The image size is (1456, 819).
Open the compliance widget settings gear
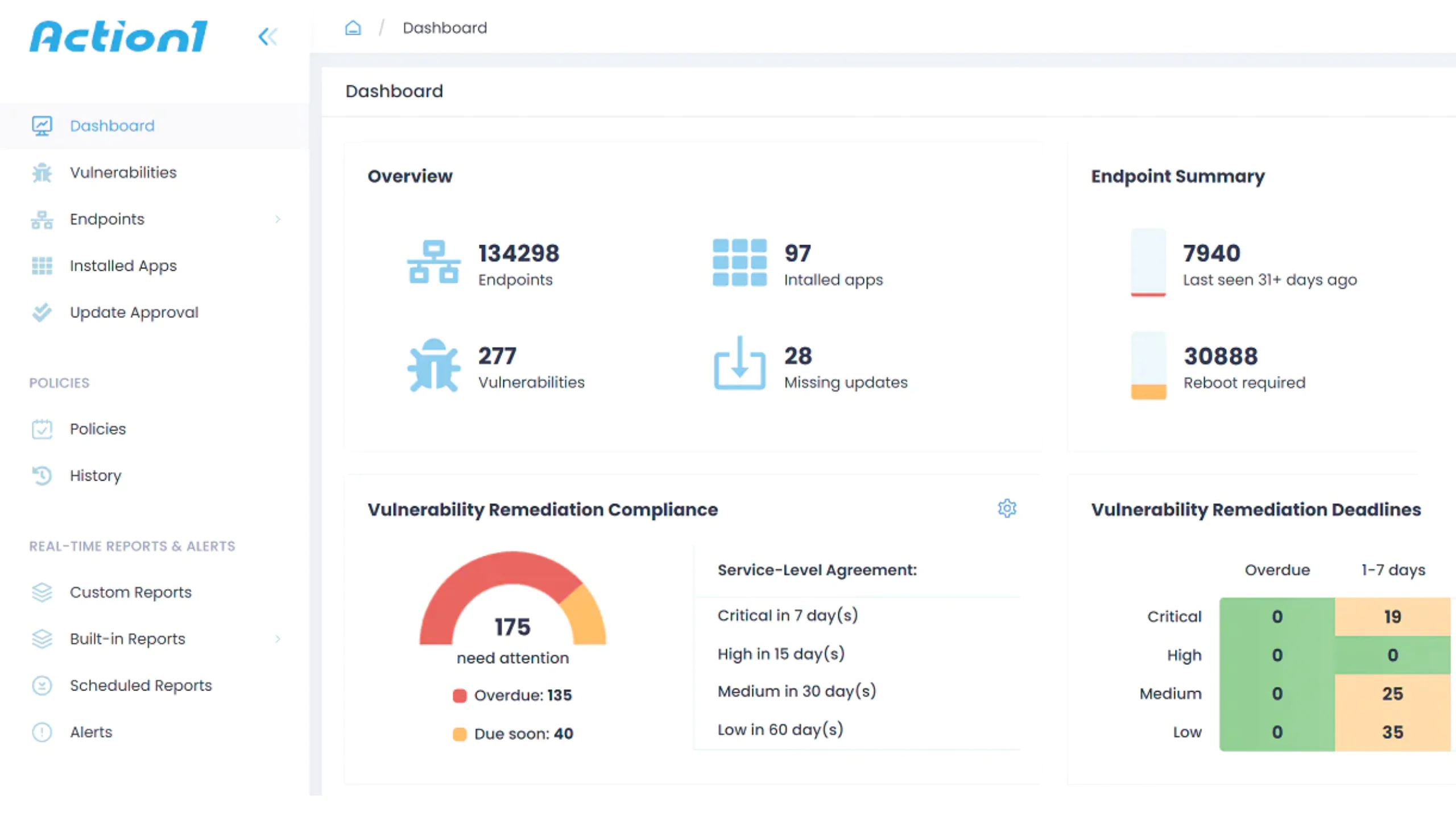1007,509
